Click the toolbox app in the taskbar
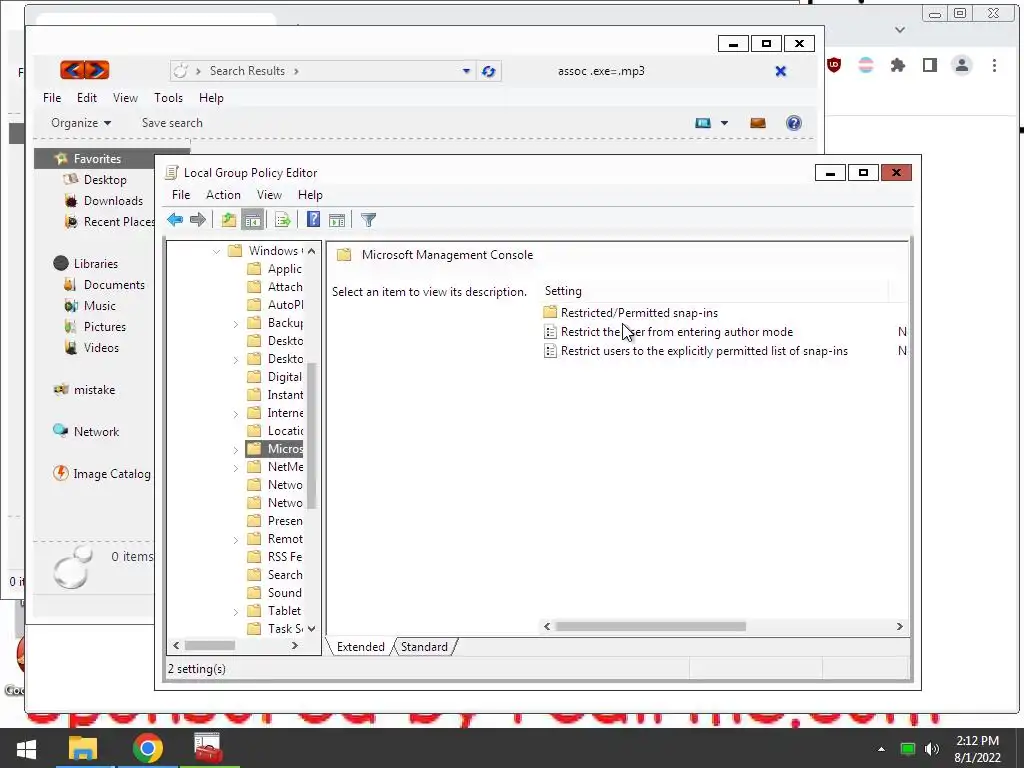1024x768 pixels. pyautogui.click(x=209, y=748)
